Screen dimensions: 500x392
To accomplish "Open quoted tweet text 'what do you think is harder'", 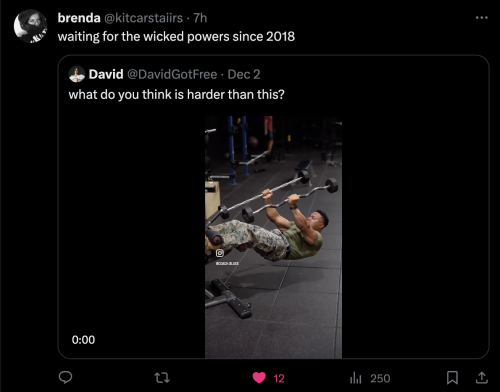I will pos(177,95).
